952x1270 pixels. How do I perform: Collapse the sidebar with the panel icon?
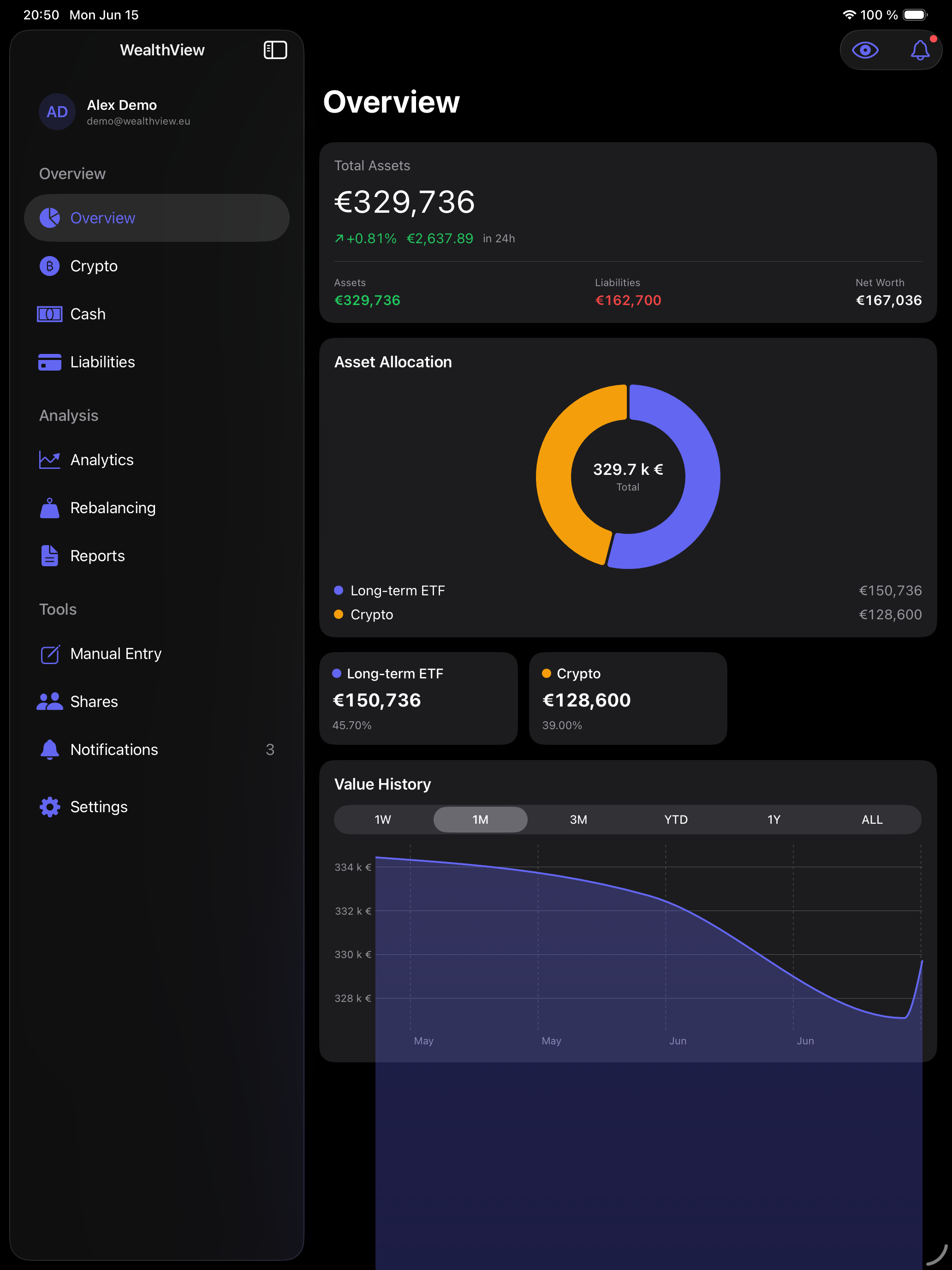pos(275,50)
